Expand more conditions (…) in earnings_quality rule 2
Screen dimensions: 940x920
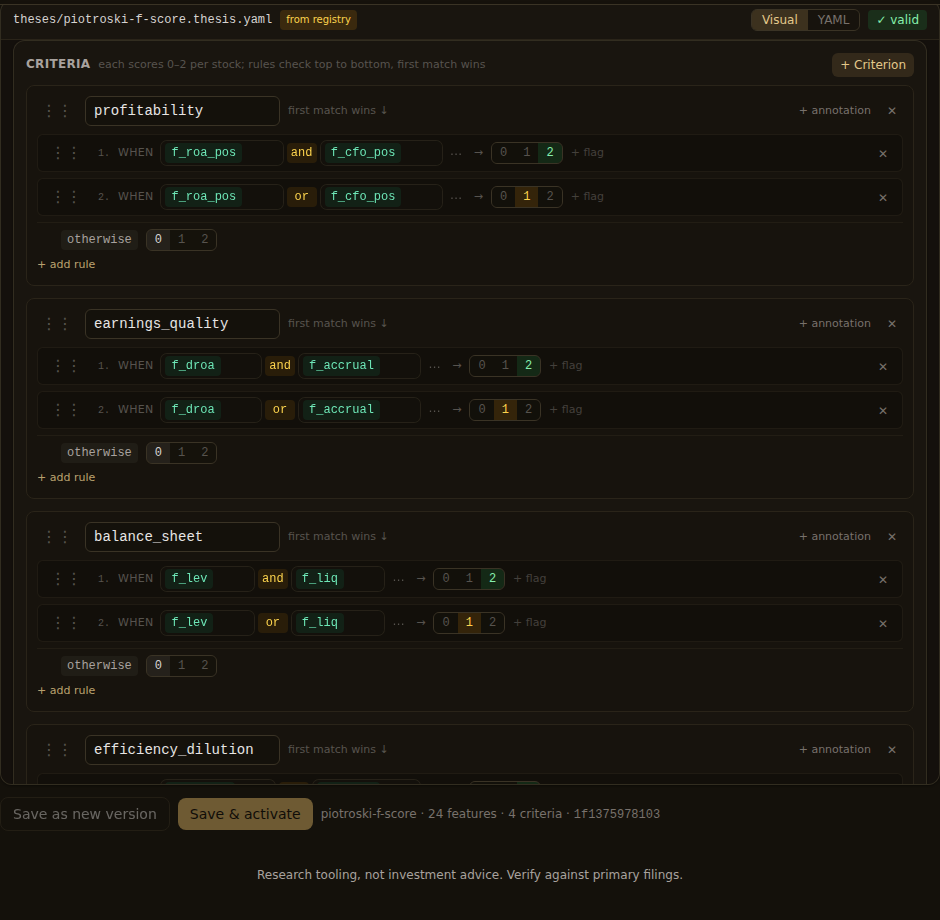tap(435, 409)
